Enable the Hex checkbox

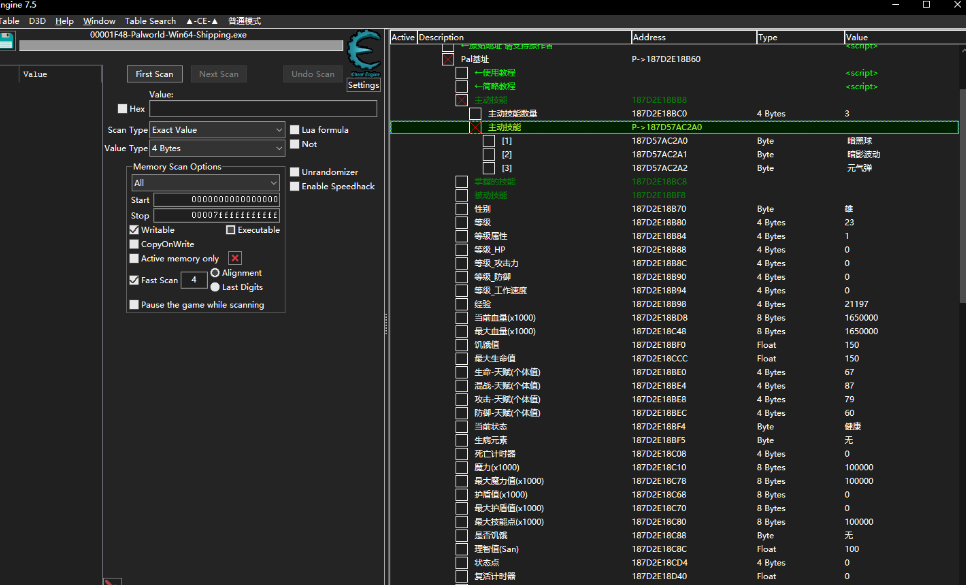(x=123, y=109)
